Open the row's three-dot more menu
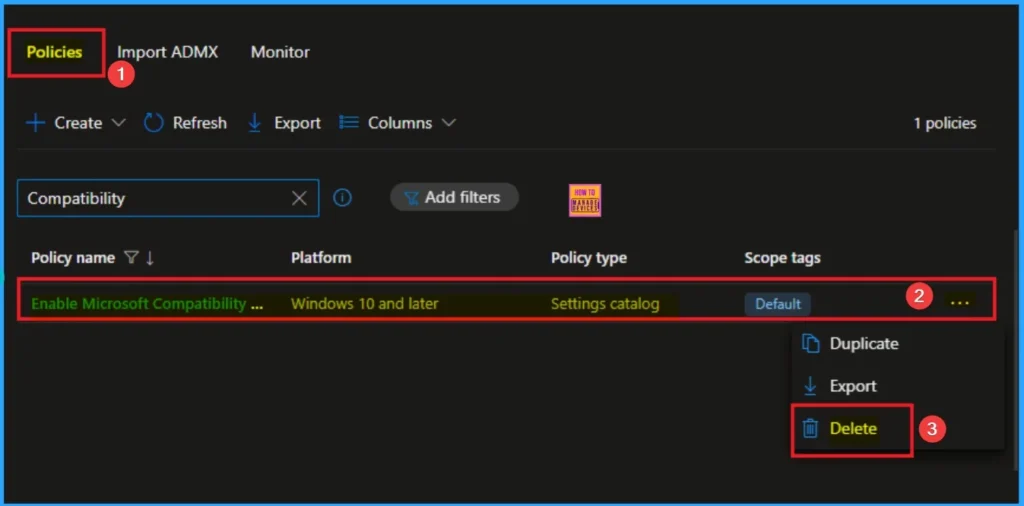 click(x=959, y=304)
